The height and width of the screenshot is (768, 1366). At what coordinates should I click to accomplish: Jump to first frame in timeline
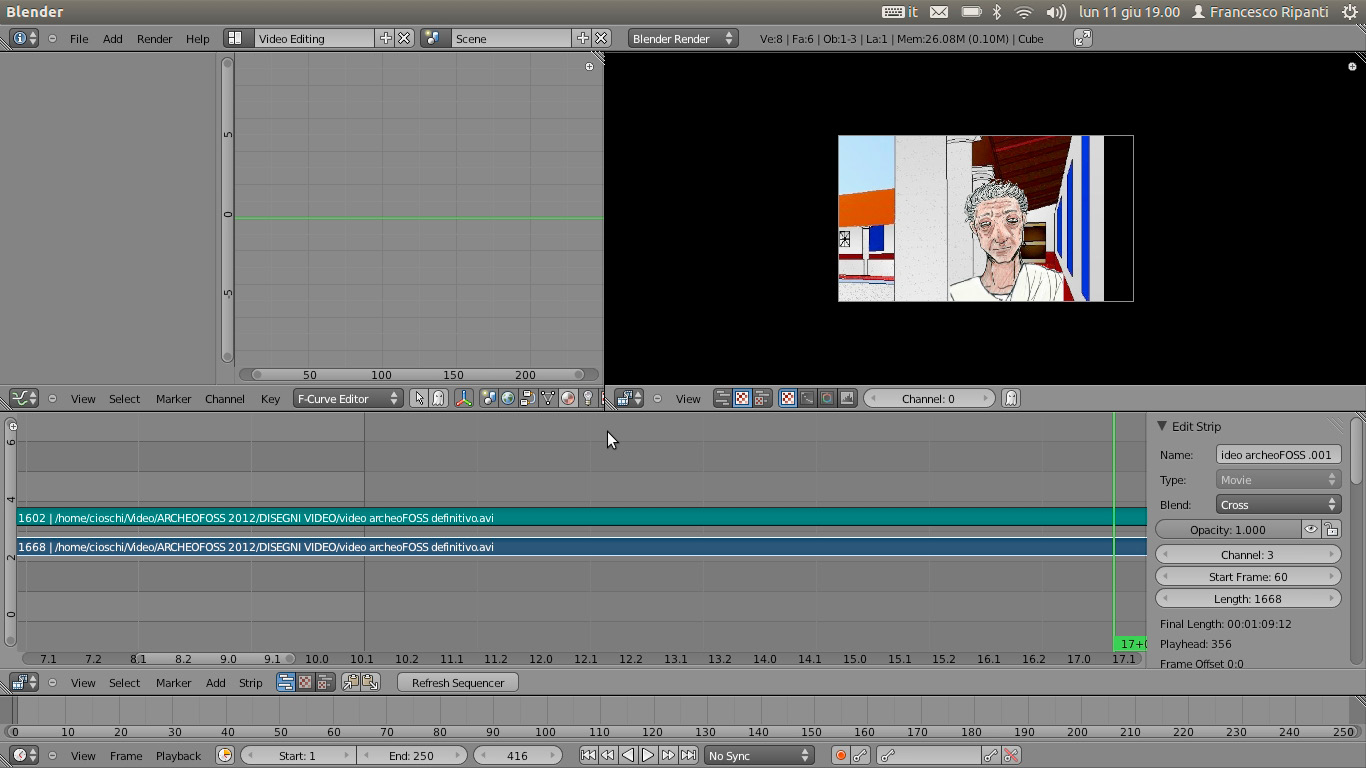tap(588, 755)
